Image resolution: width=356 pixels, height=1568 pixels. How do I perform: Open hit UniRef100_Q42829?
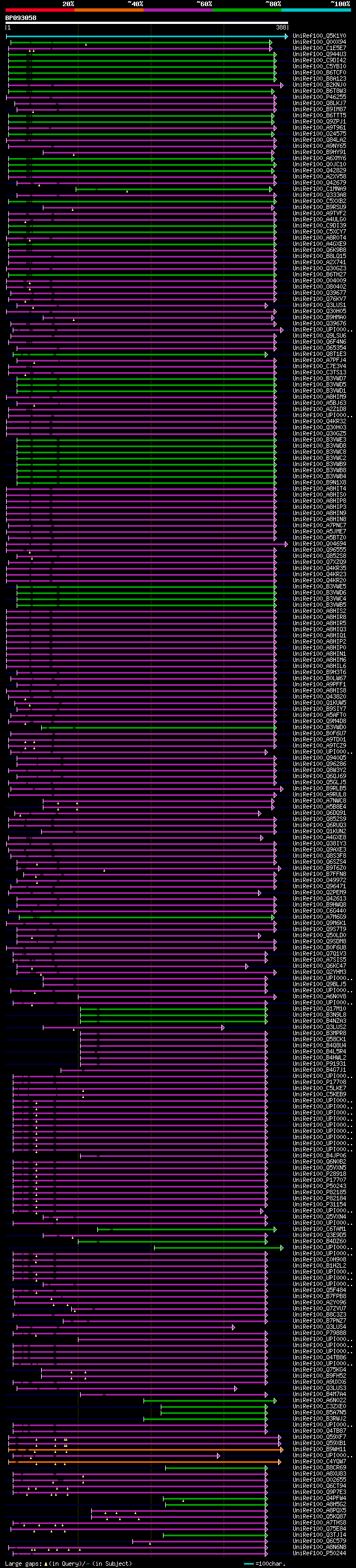319,170
